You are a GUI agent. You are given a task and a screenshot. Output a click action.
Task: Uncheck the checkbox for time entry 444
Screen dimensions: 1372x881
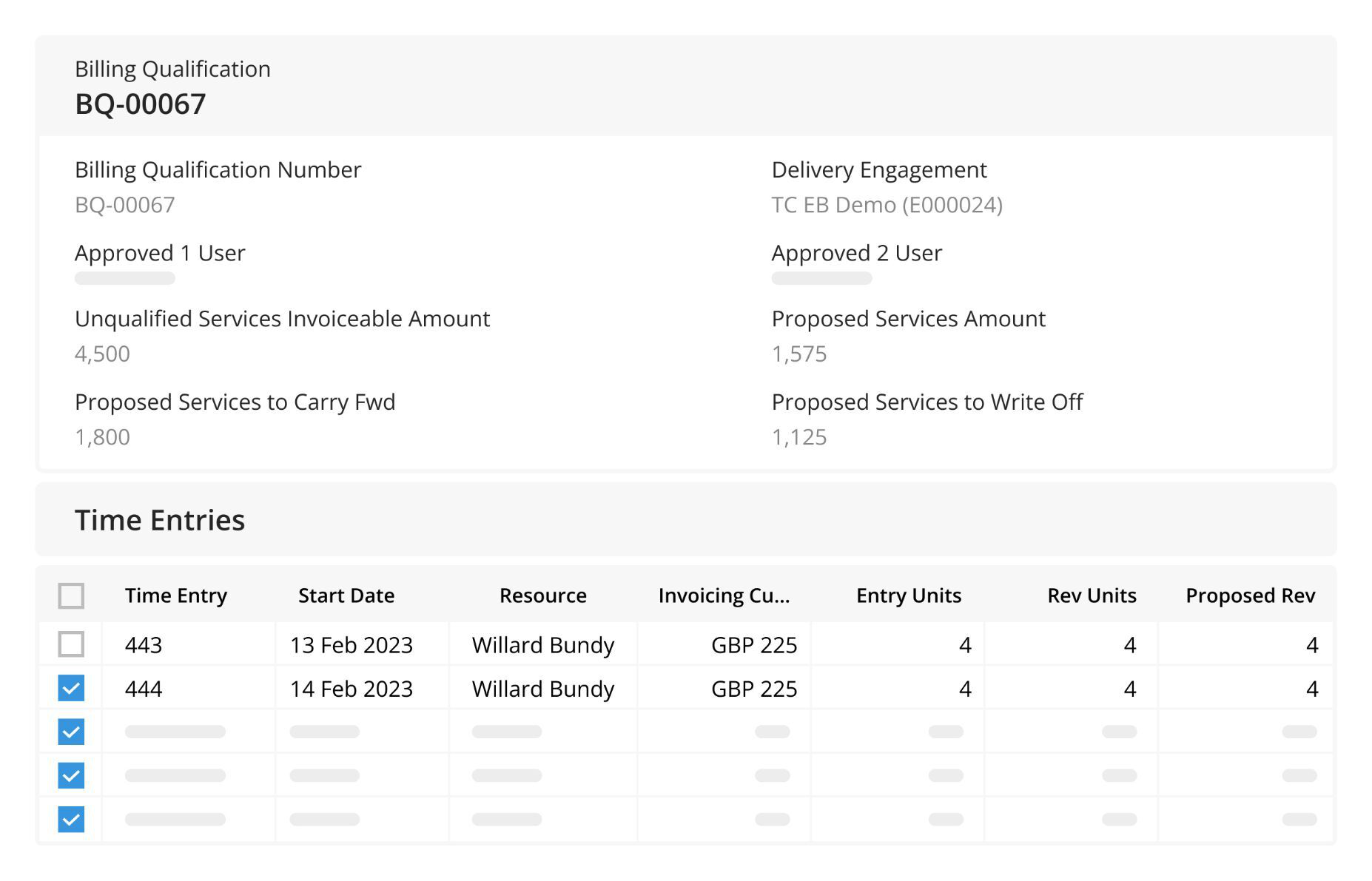(71, 688)
